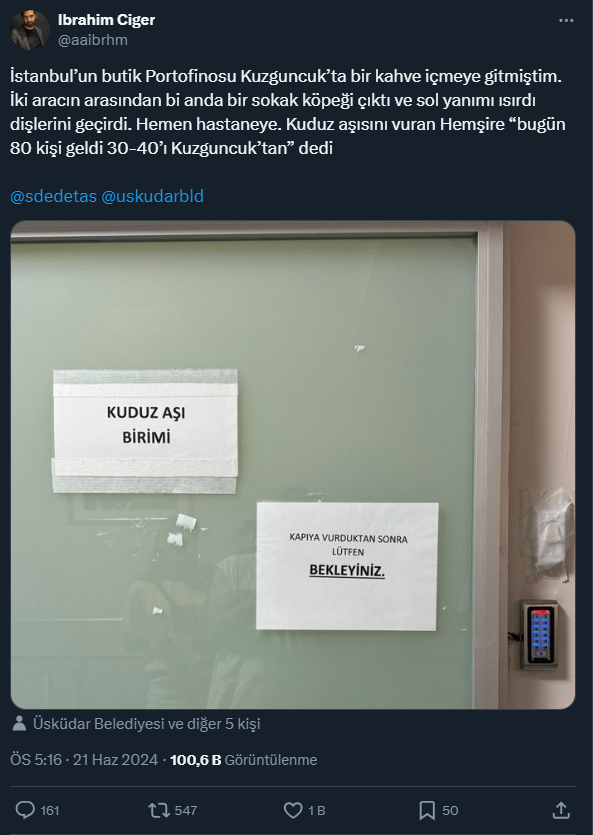593x835 pixels.
Task: Open the share upload arrow icon
Action: click(x=561, y=811)
